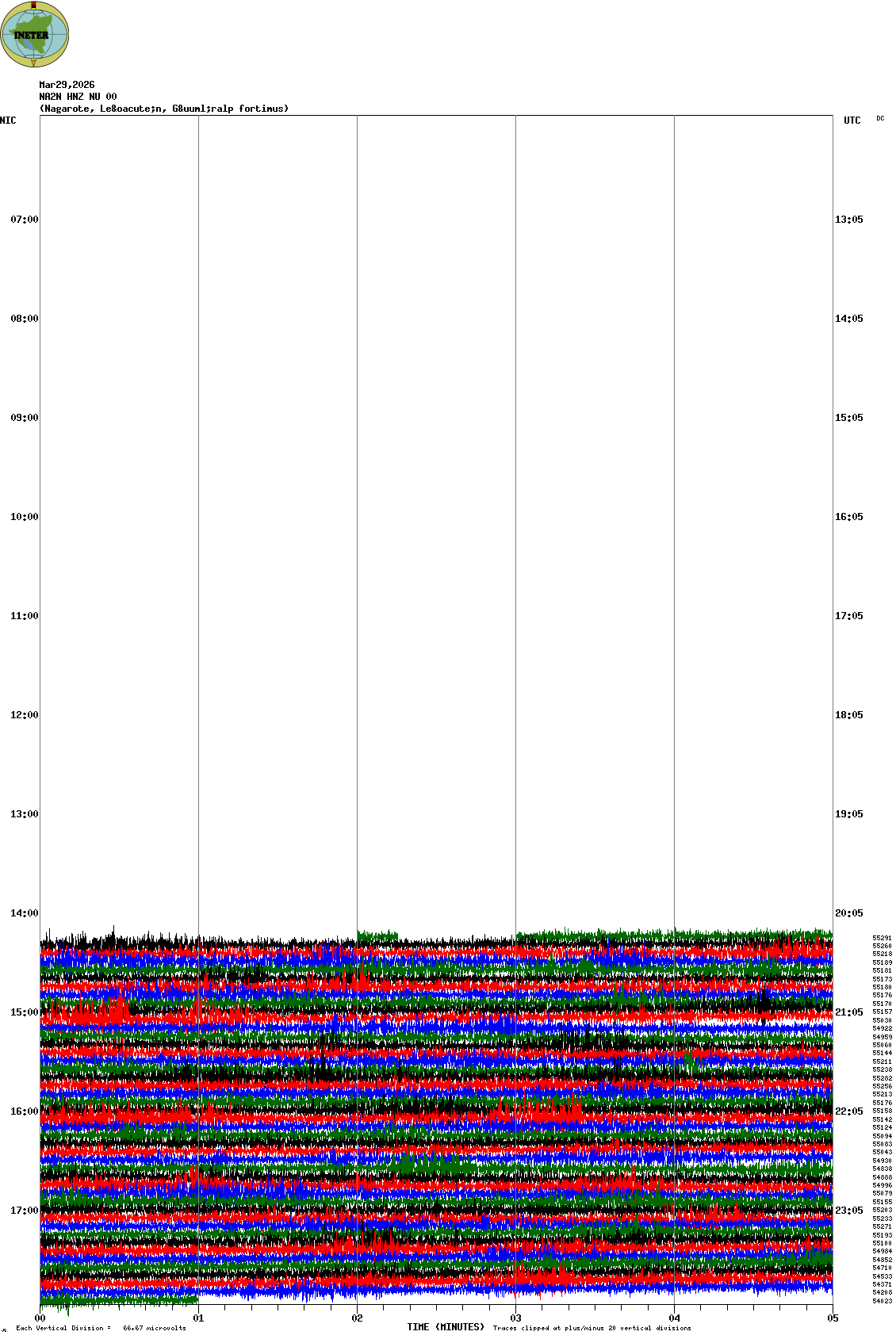The width and height of the screenshot is (896, 1339).
Task: Click the 20:05 UTC time label
Action: (x=848, y=913)
